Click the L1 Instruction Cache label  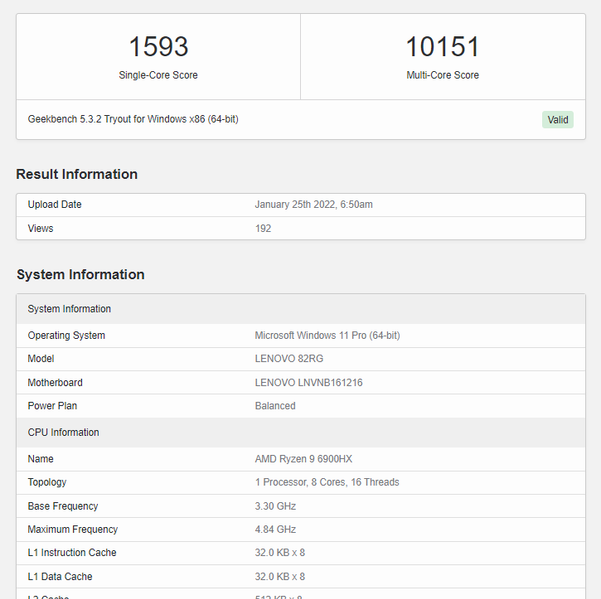click(x=72, y=552)
